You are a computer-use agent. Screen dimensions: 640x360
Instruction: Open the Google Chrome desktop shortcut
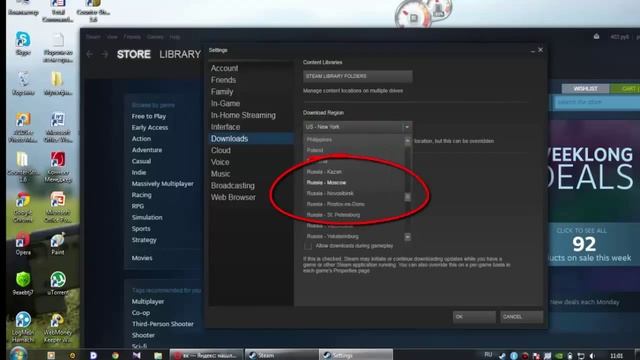[x=23, y=207]
